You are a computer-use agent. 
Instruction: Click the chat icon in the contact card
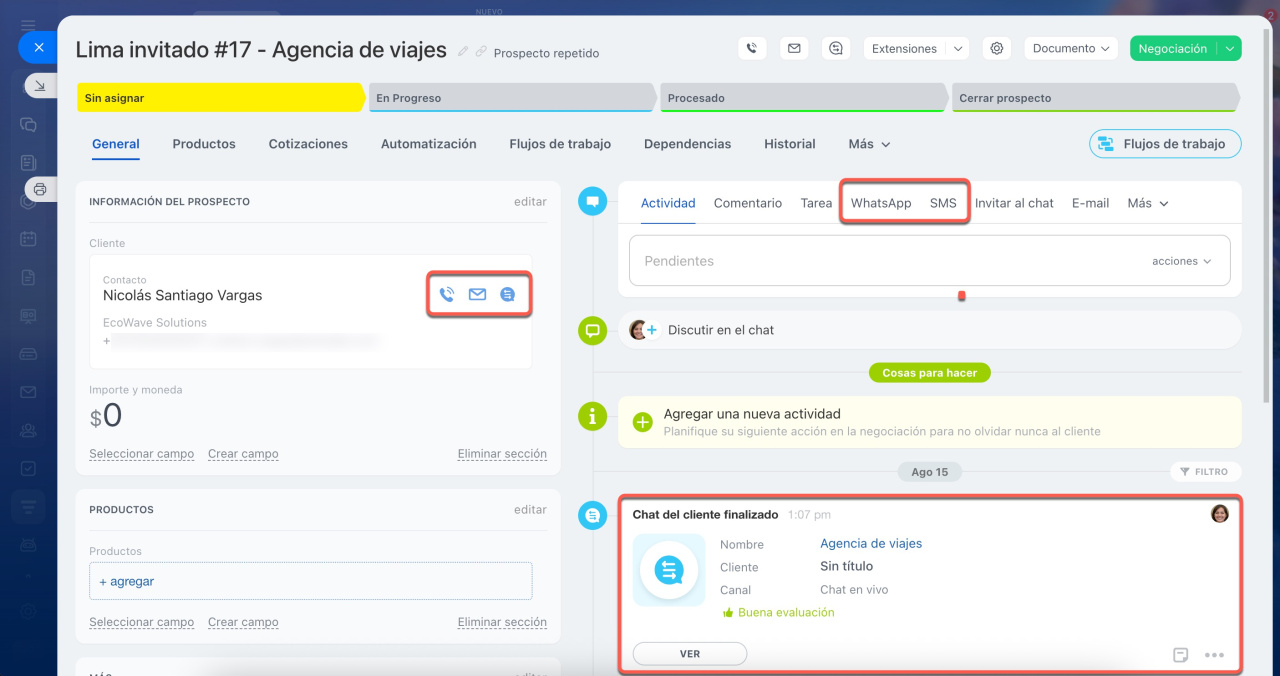(508, 294)
